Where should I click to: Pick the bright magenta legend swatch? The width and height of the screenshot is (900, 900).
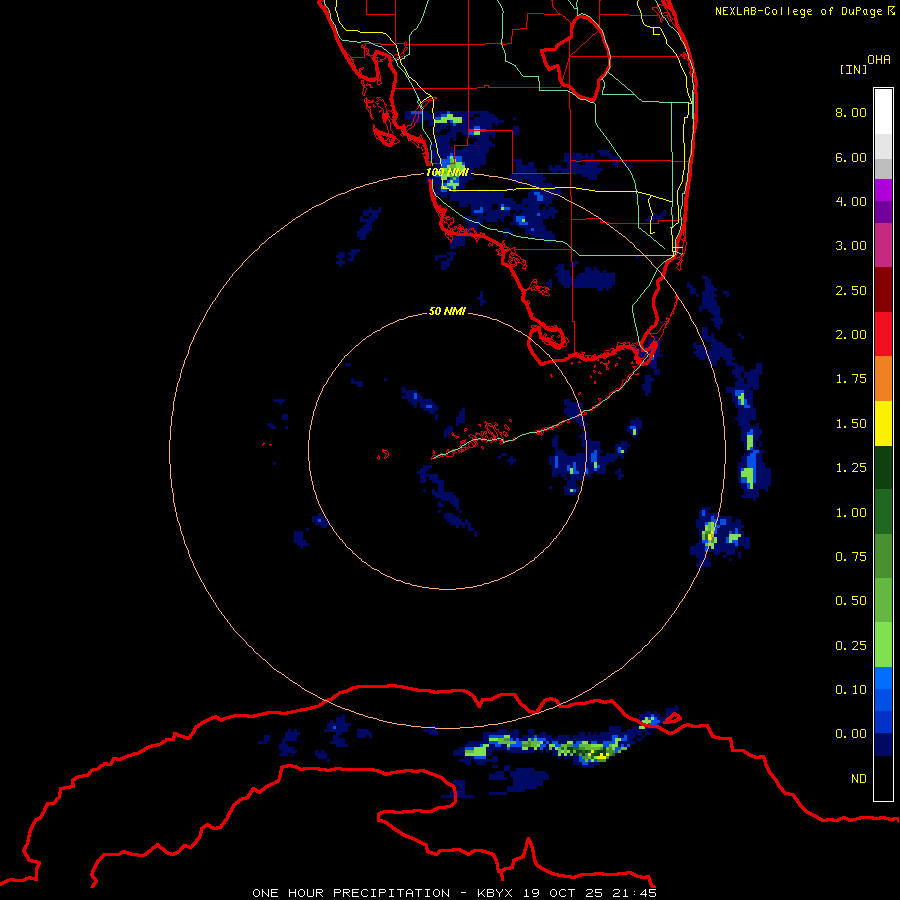[x=883, y=190]
